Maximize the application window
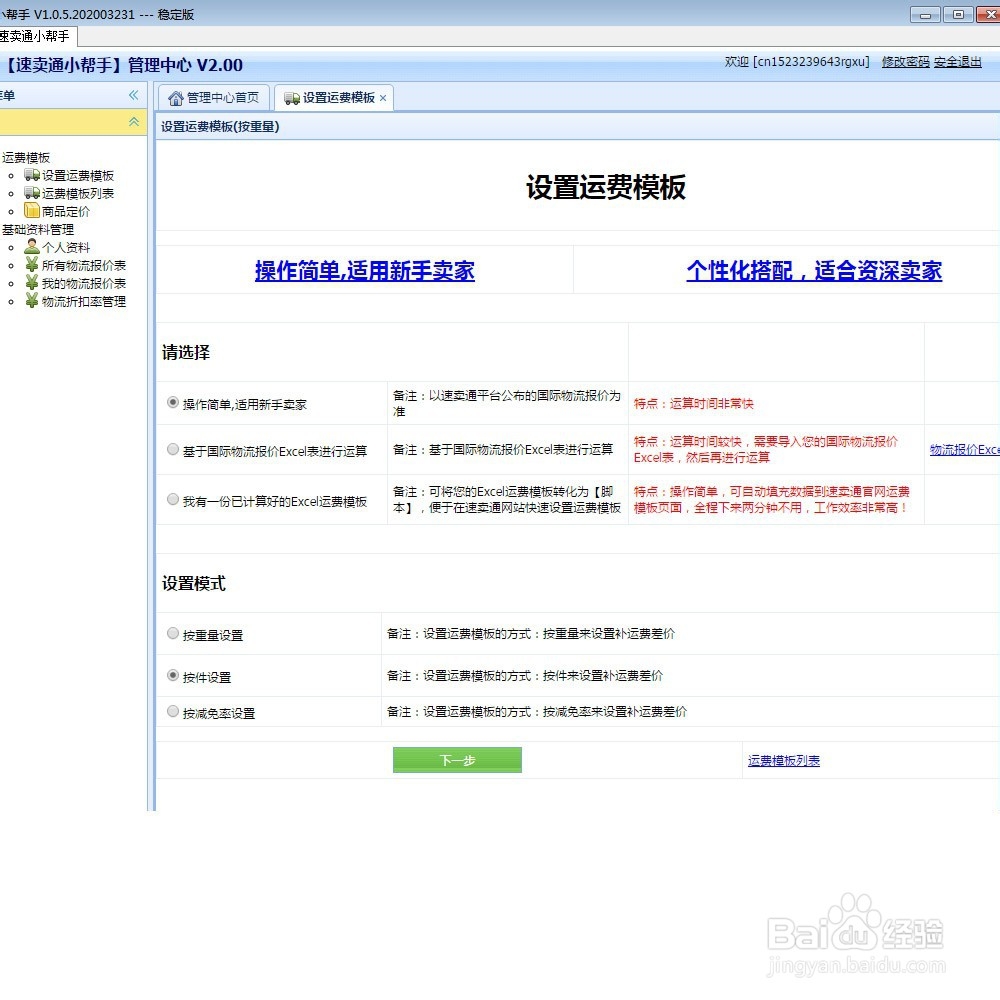 [958, 14]
